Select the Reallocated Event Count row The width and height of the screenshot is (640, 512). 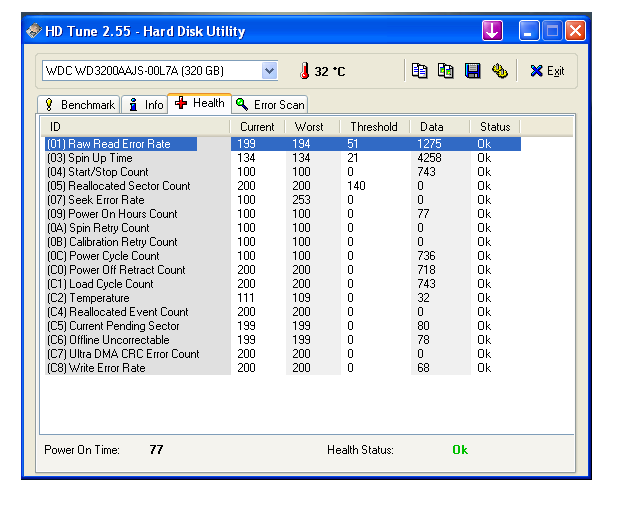pyautogui.click(x=283, y=312)
